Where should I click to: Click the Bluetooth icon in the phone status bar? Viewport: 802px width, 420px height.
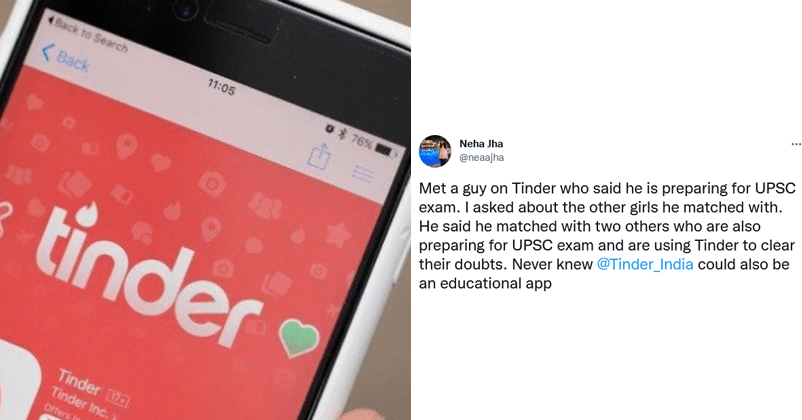pyautogui.click(x=344, y=135)
